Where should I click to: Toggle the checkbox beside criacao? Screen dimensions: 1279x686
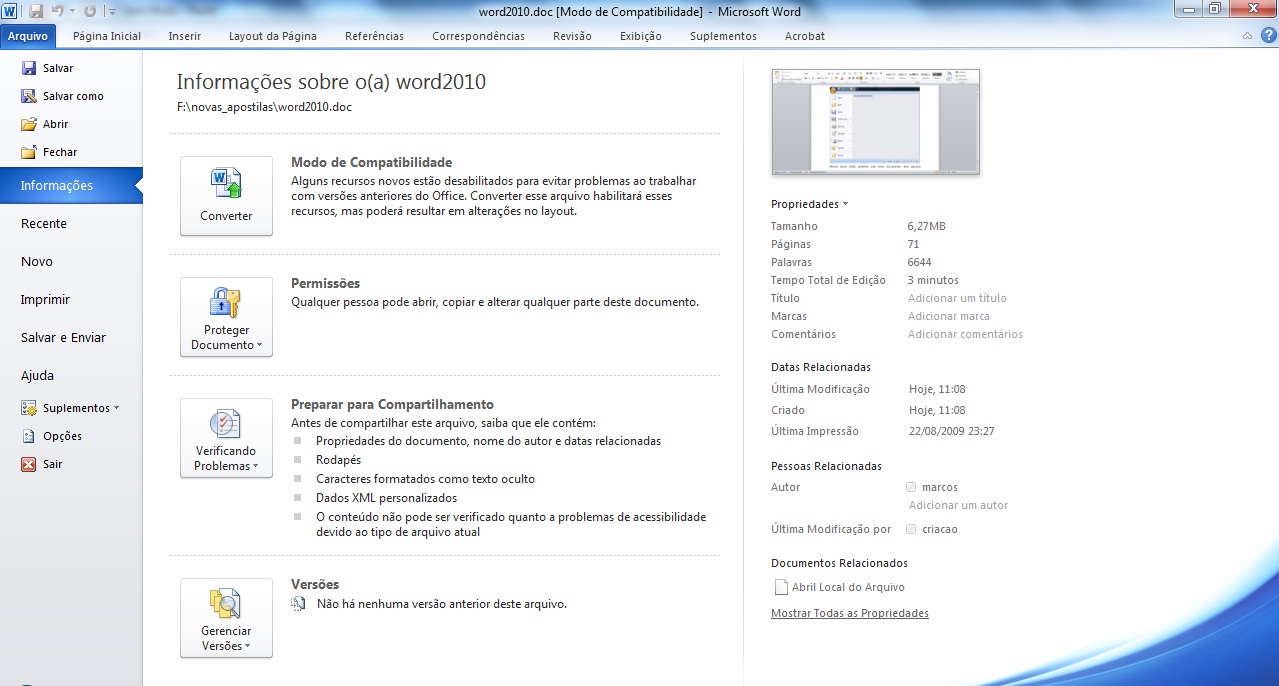pyautogui.click(x=910, y=529)
